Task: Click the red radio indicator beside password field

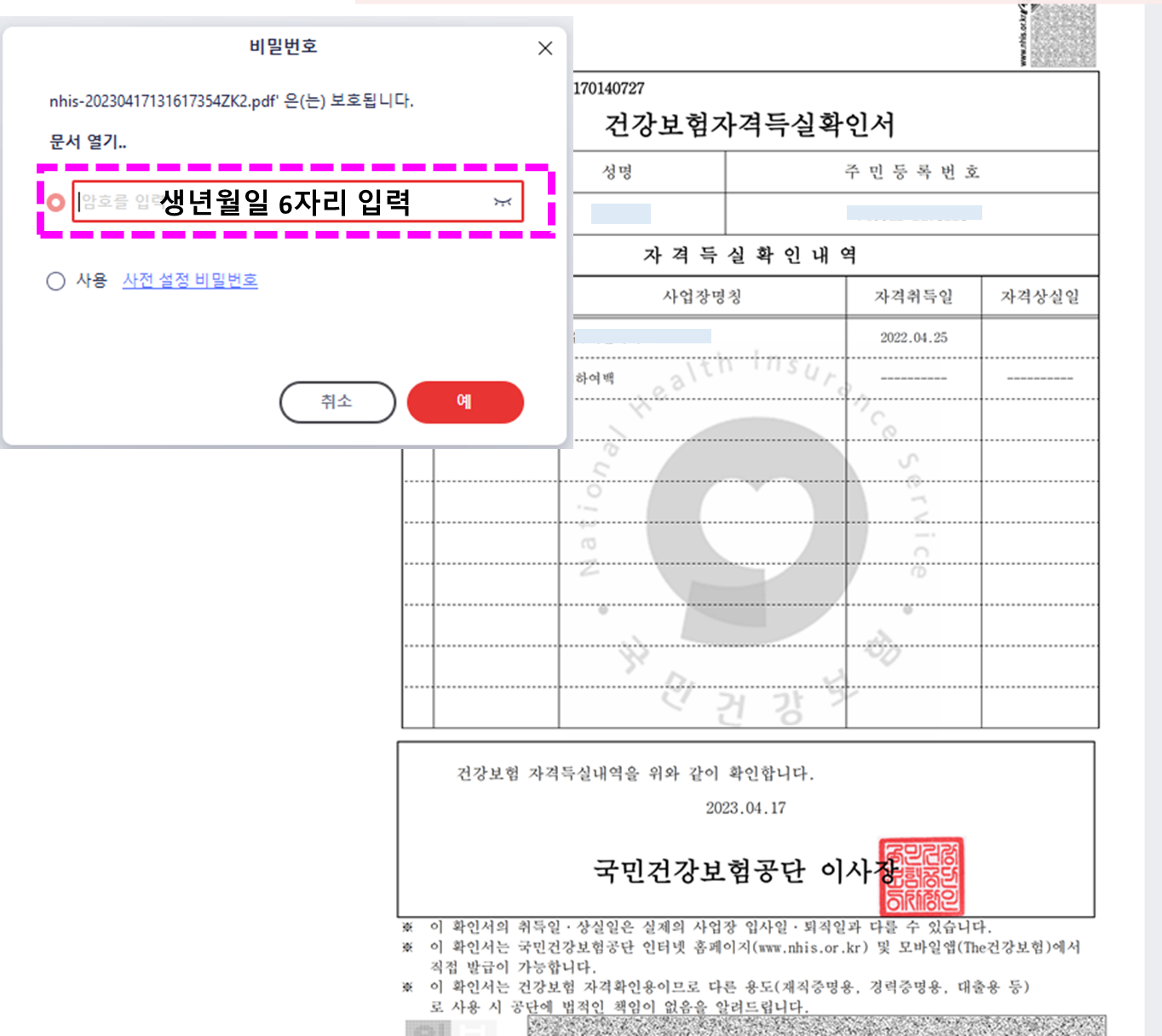Action: 55,201
